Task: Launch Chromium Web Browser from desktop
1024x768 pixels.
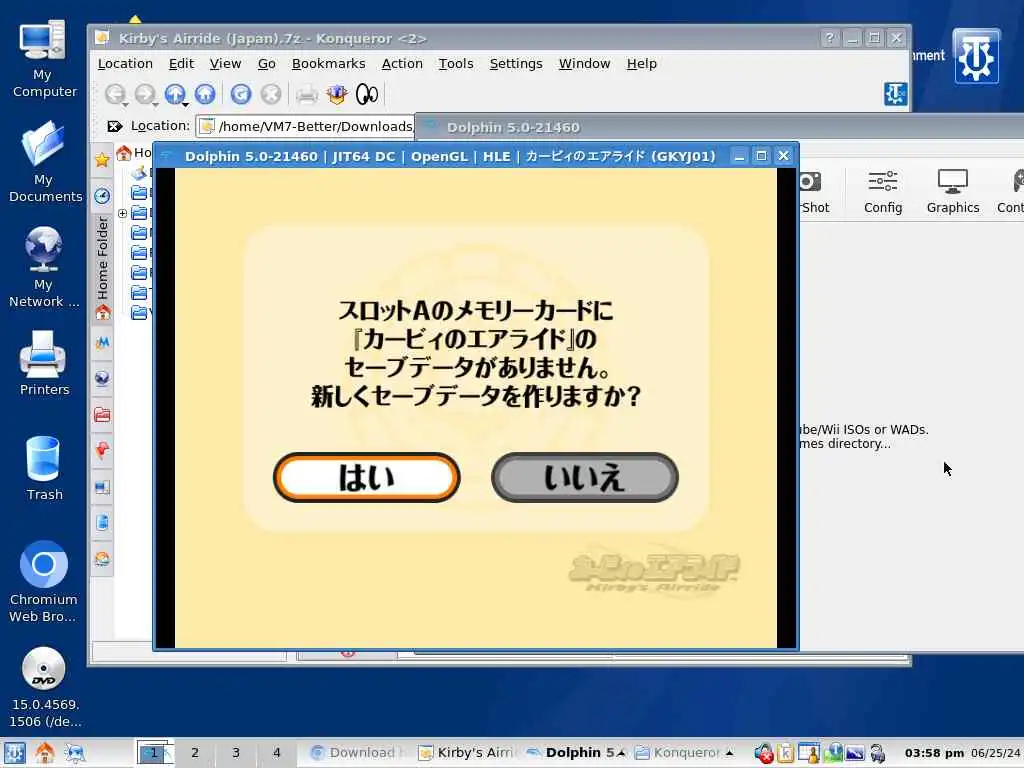Action: [x=44, y=581]
